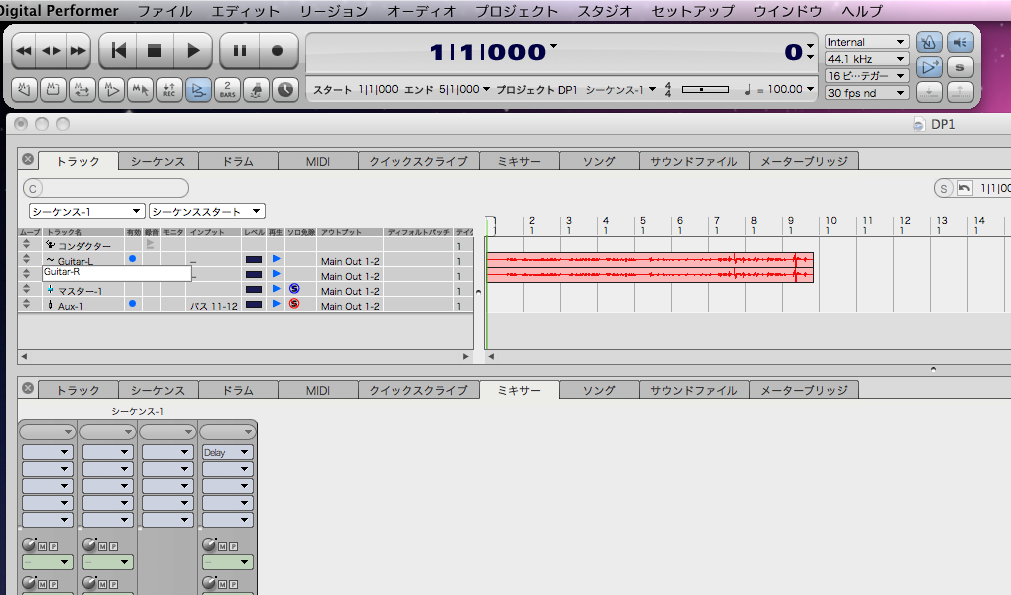Open the プロジェクト menu

click(516, 11)
